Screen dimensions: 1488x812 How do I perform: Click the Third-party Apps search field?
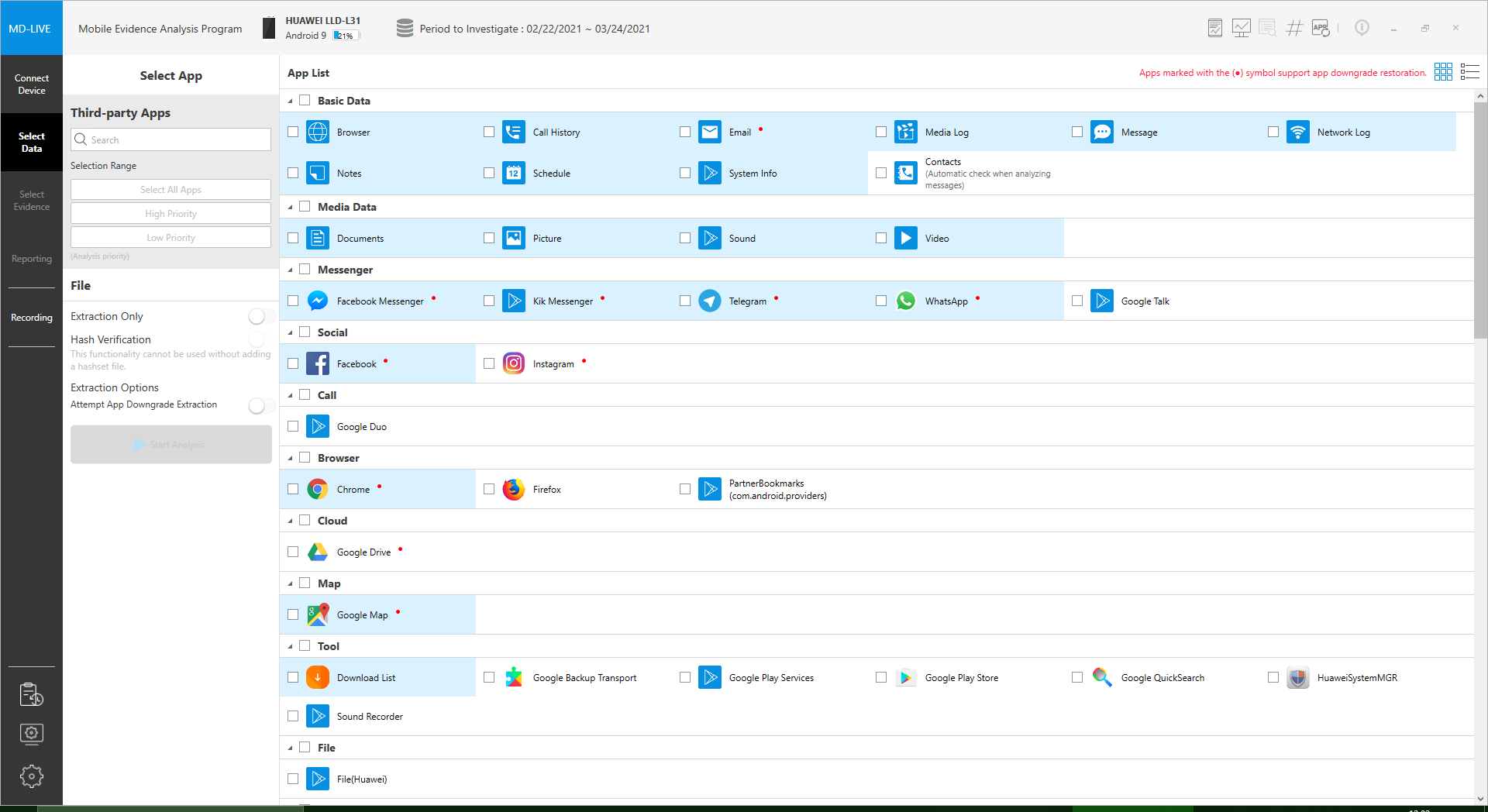[170, 139]
